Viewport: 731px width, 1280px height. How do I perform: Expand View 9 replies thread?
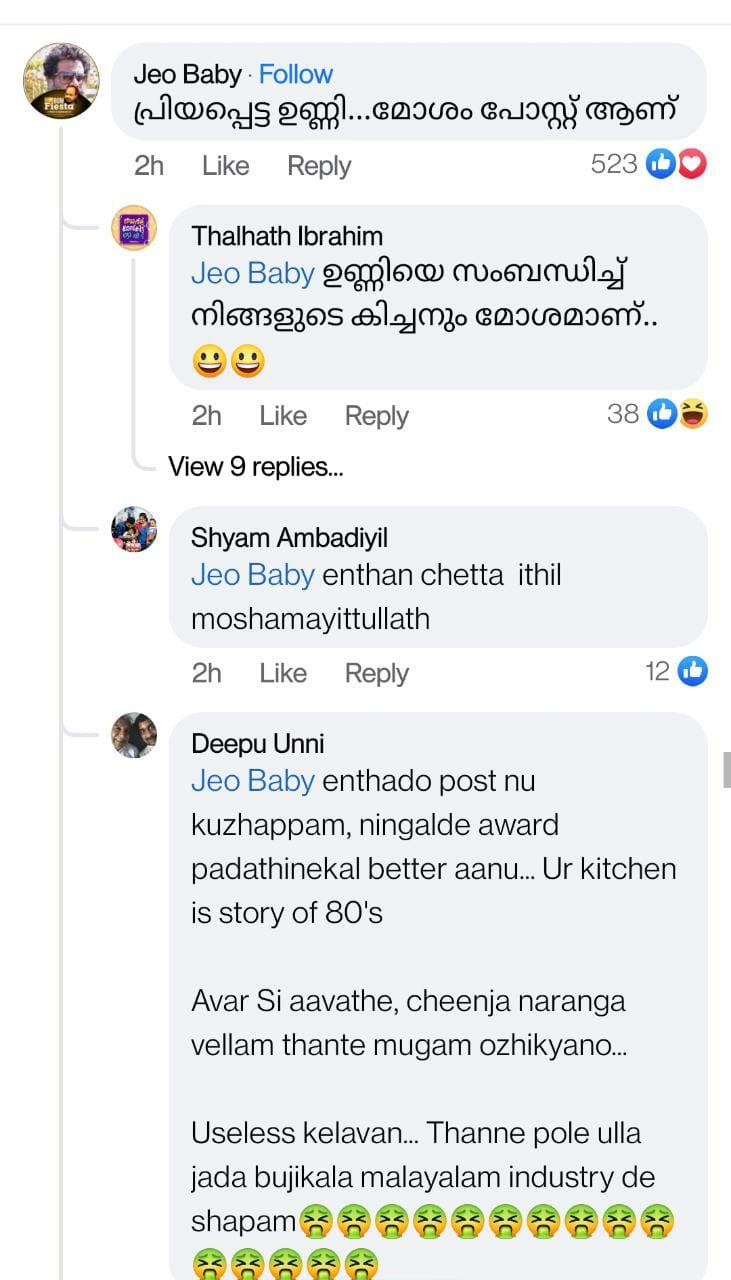click(x=255, y=466)
